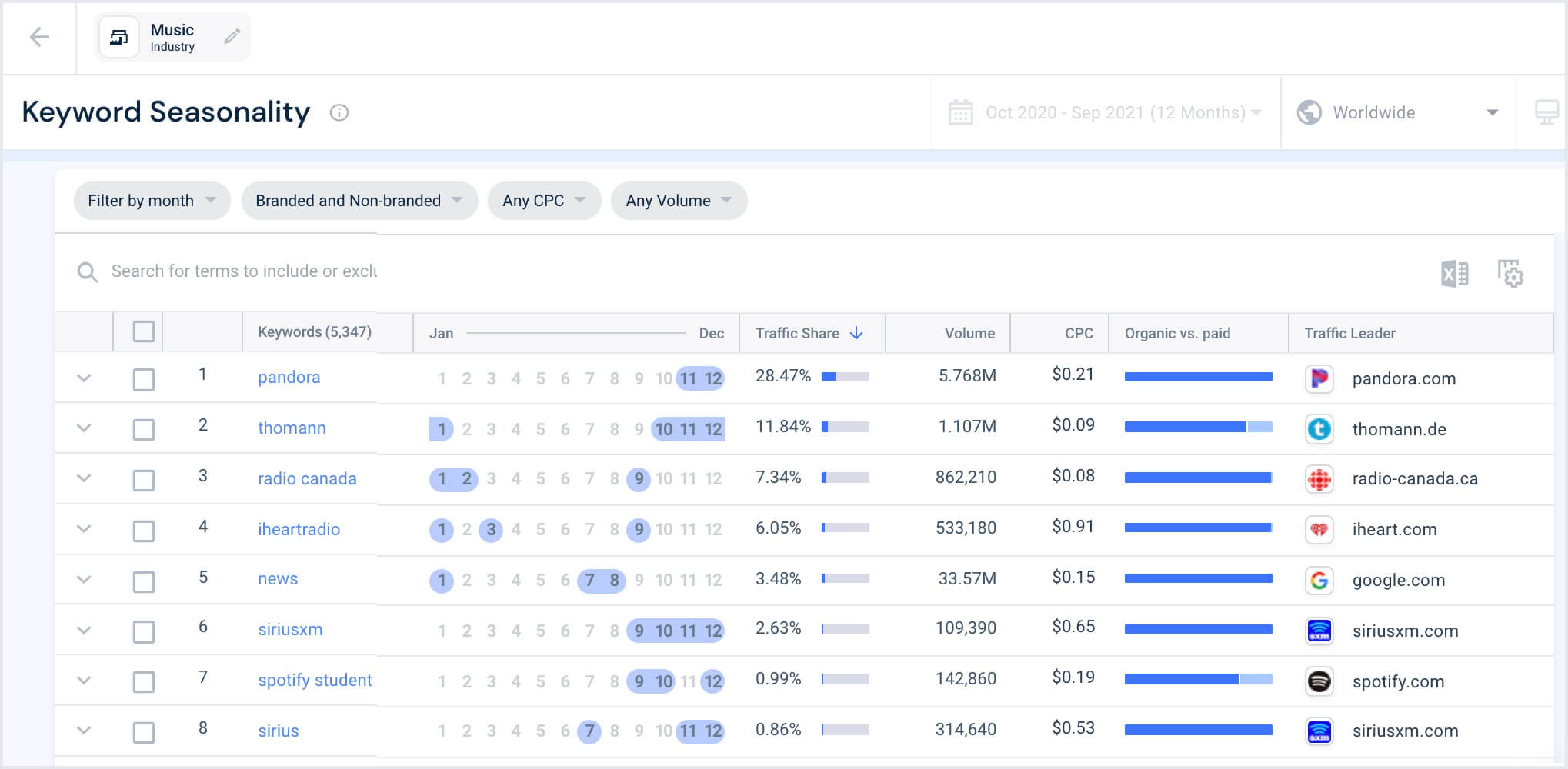
Task: Click the Traffic Share sort arrow
Action: coord(856,333)
